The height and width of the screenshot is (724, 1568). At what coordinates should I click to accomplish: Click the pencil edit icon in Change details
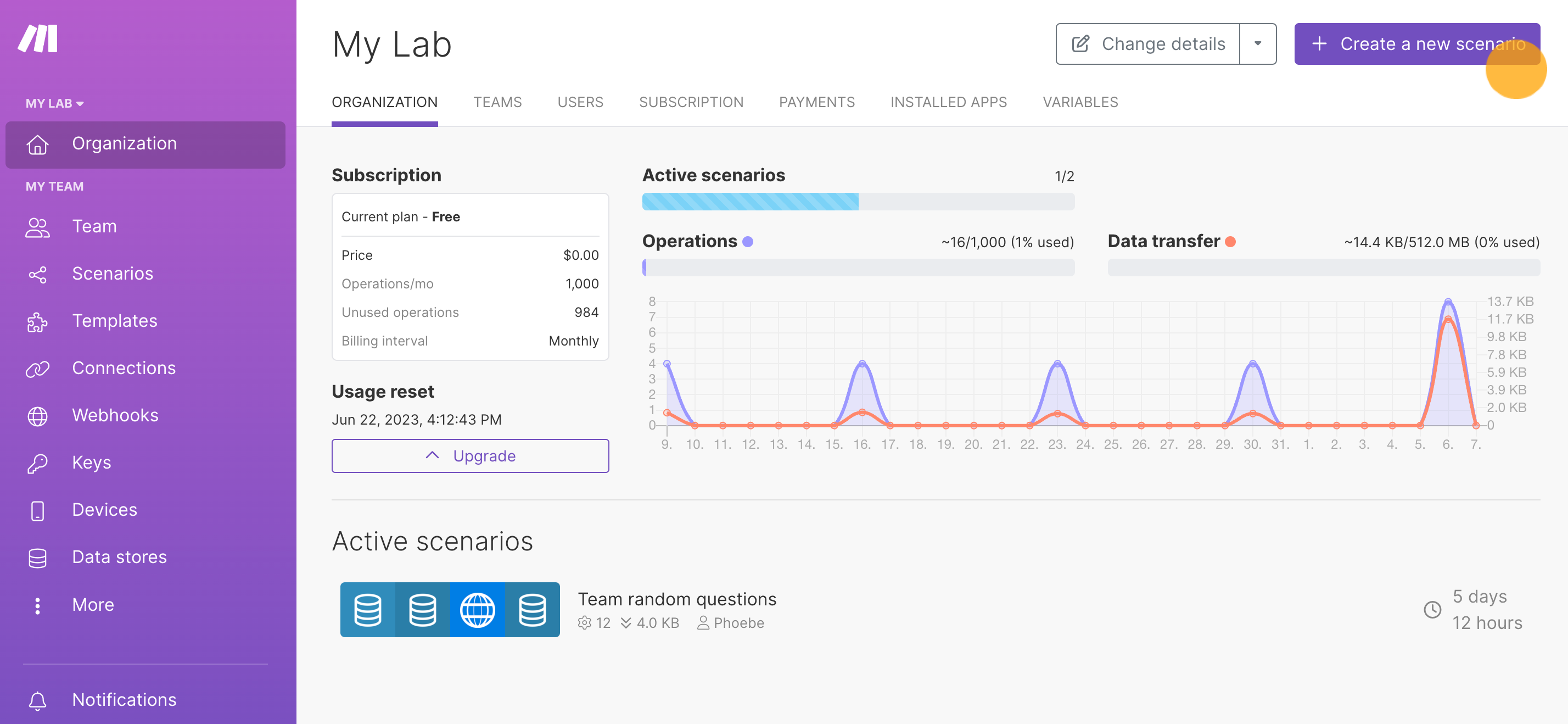pyautogui.click(x=1080, y=44)
